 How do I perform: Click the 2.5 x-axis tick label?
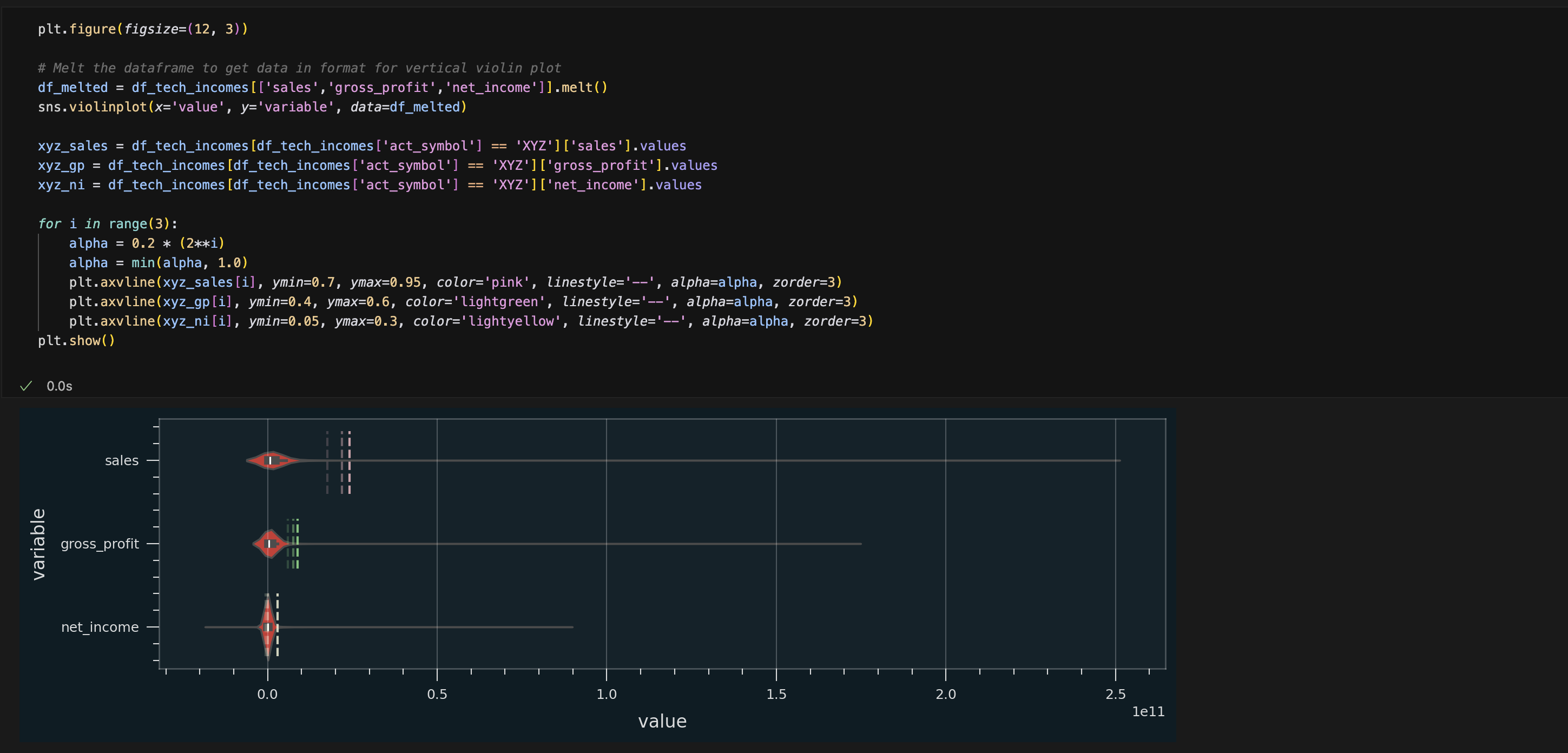(1115, 695)
